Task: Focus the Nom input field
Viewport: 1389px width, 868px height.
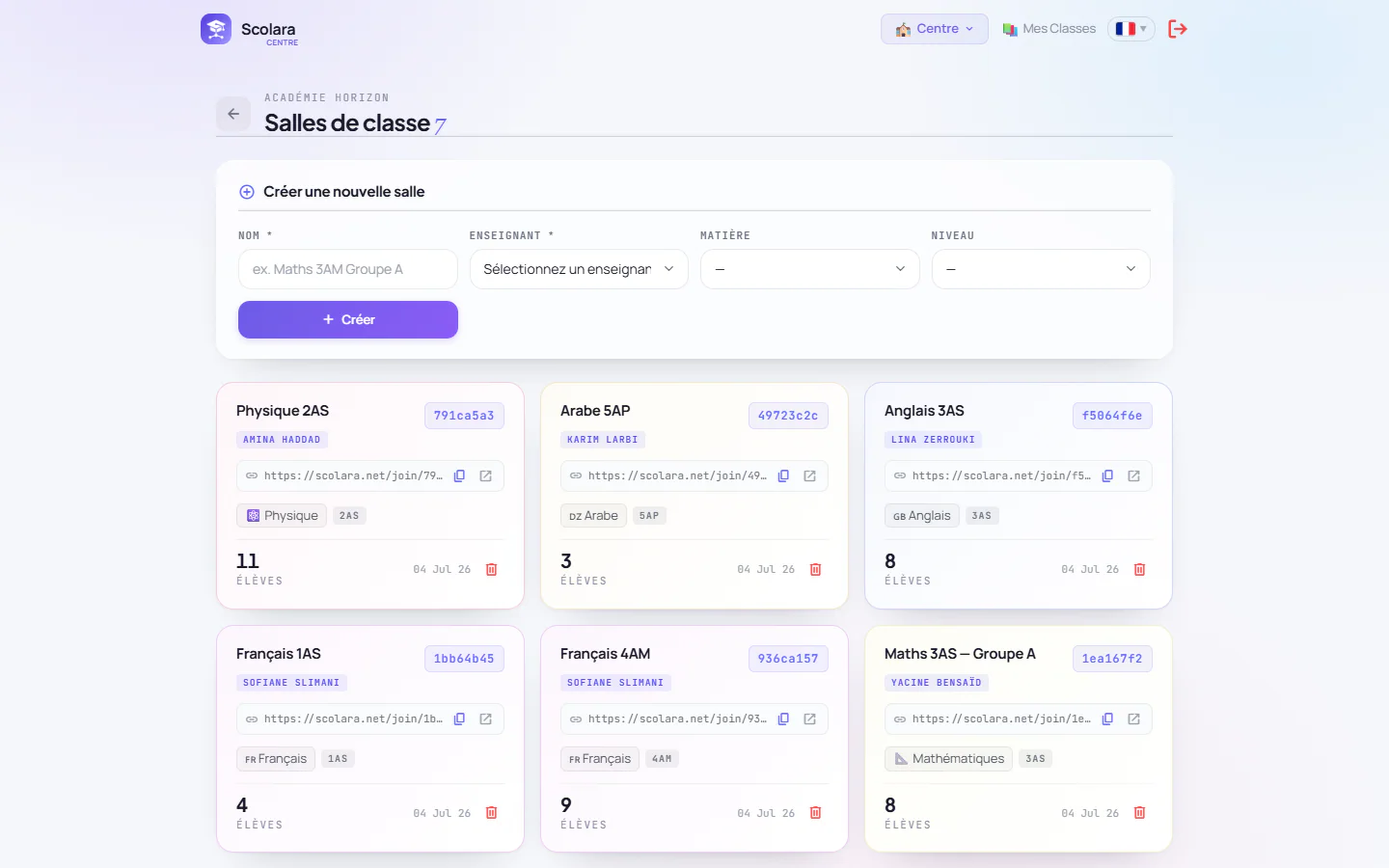Action: point(348,269)
